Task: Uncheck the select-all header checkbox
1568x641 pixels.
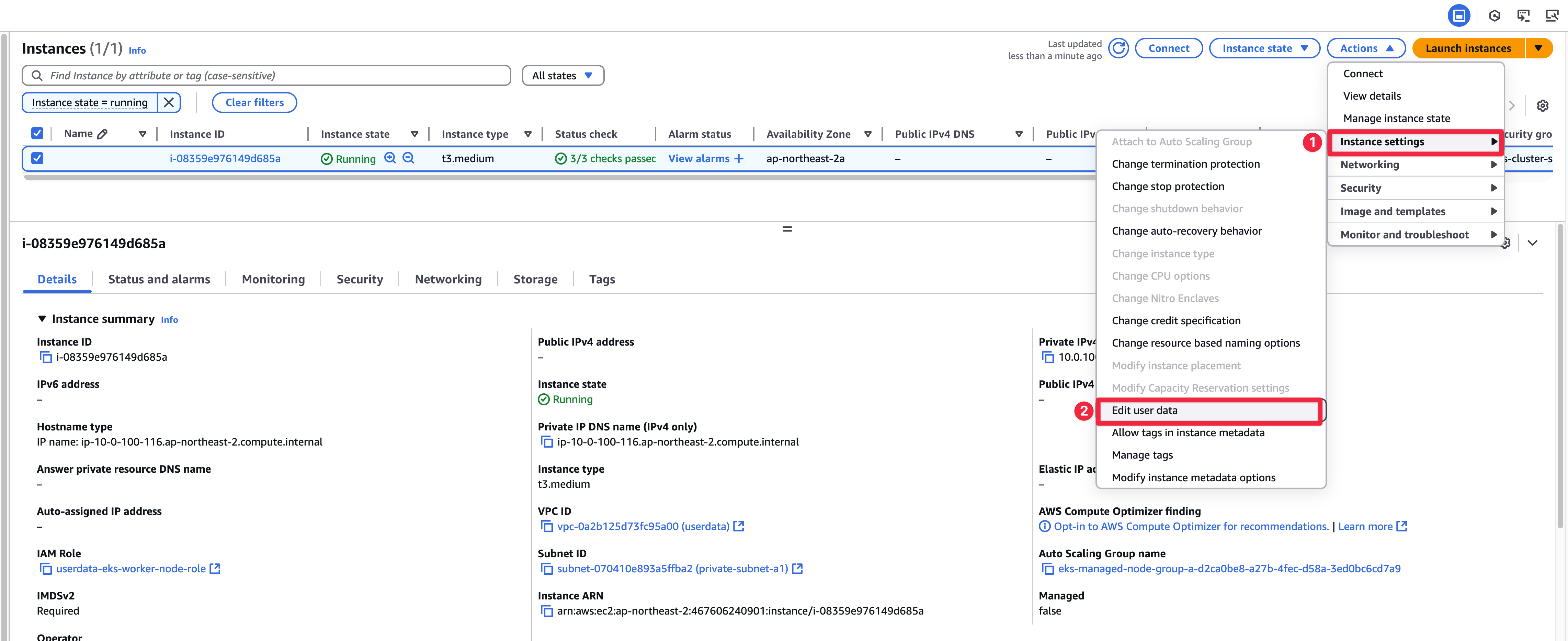Action: point(37,133)
